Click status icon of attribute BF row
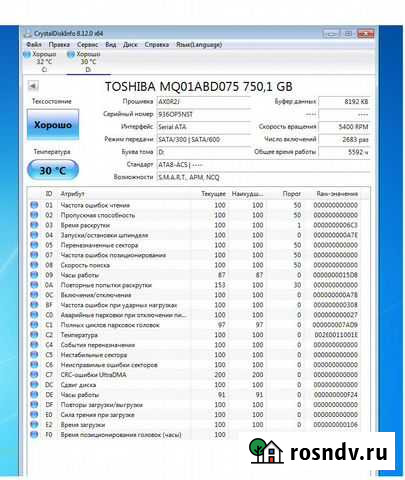Image resolution: width=405 pixels, height=480 pixels. [x=34, y=305]
